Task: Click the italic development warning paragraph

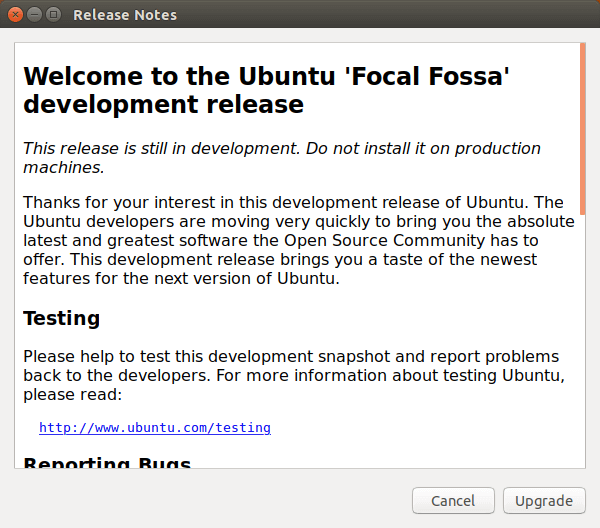Action: click(x=280, y=157)
